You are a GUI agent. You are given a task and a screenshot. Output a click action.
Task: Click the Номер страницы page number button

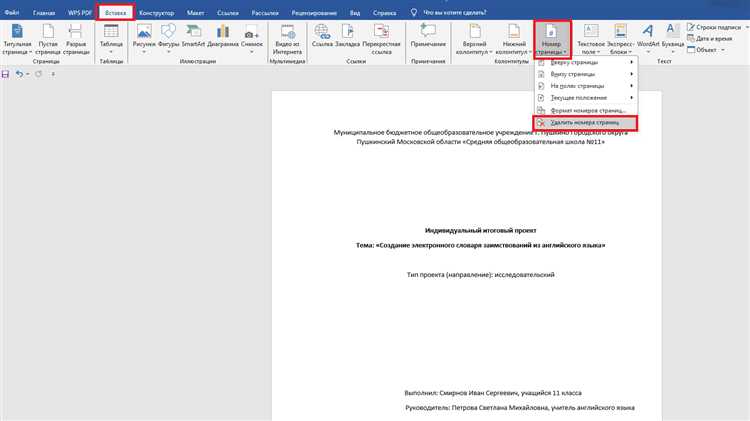coord(551,39)
